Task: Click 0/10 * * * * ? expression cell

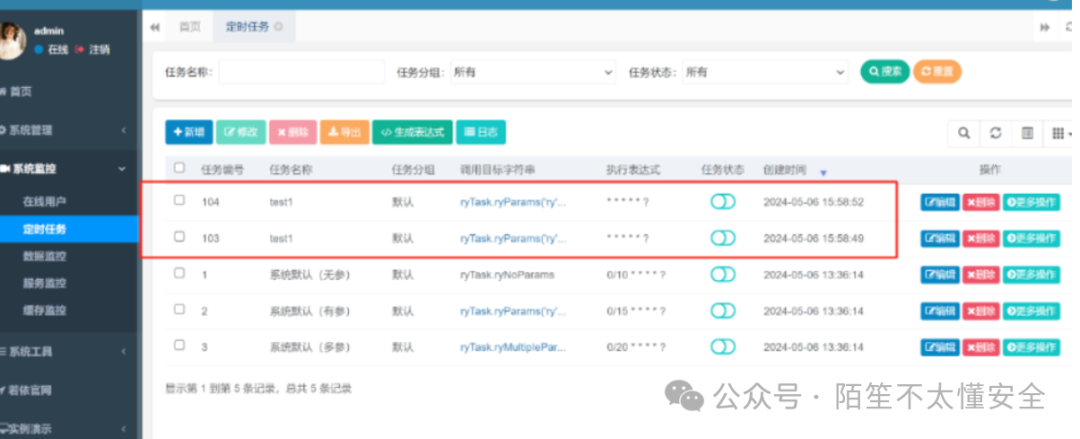Action: click(x=636, y=274)
